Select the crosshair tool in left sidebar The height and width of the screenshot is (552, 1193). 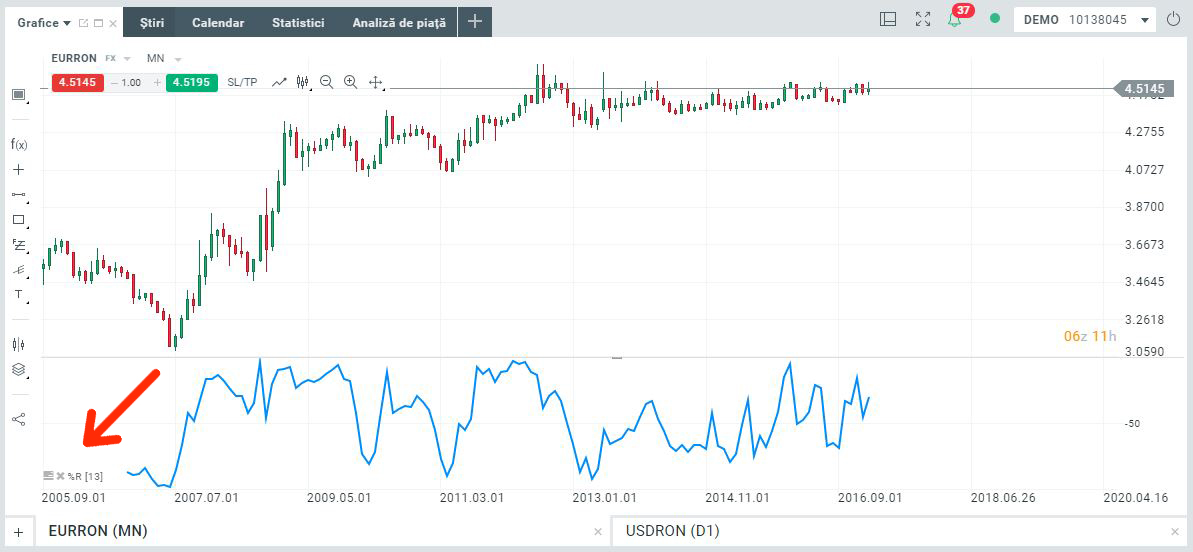tap(18, 170)
